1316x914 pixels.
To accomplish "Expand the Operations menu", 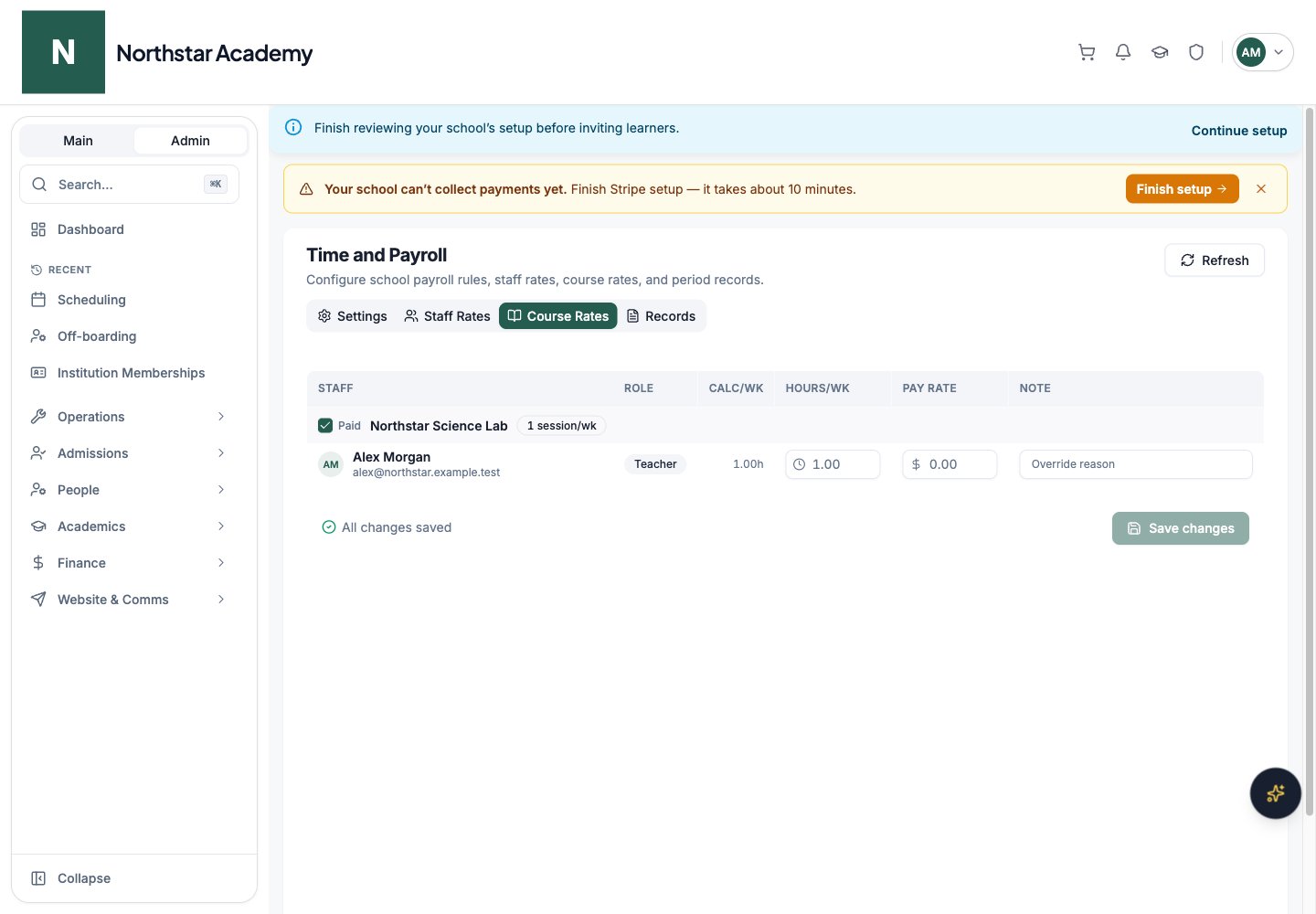I will 129,417.
